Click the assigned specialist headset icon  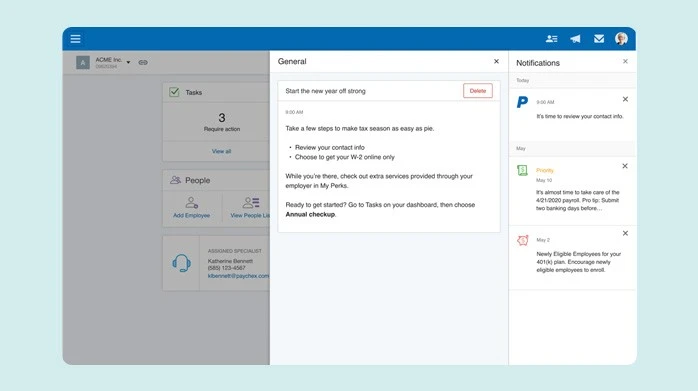[x=182, y=263]
